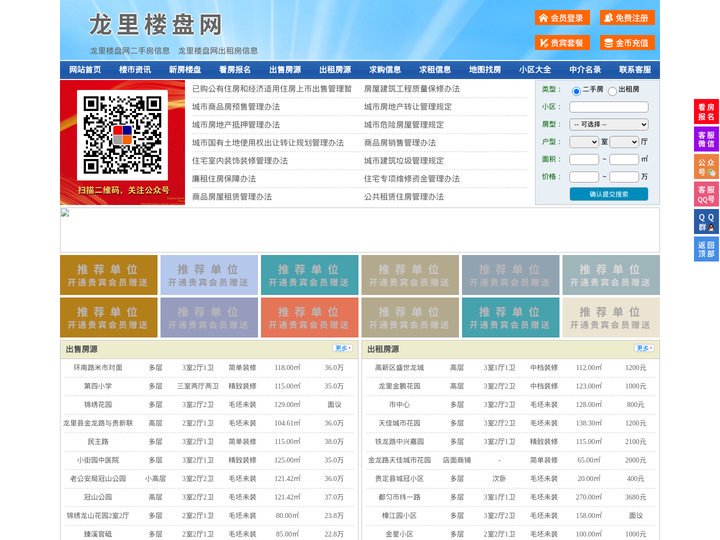This screenshot has height=540, width=720.
Task: Open 出售房源 navigation item
Action: 285,70
